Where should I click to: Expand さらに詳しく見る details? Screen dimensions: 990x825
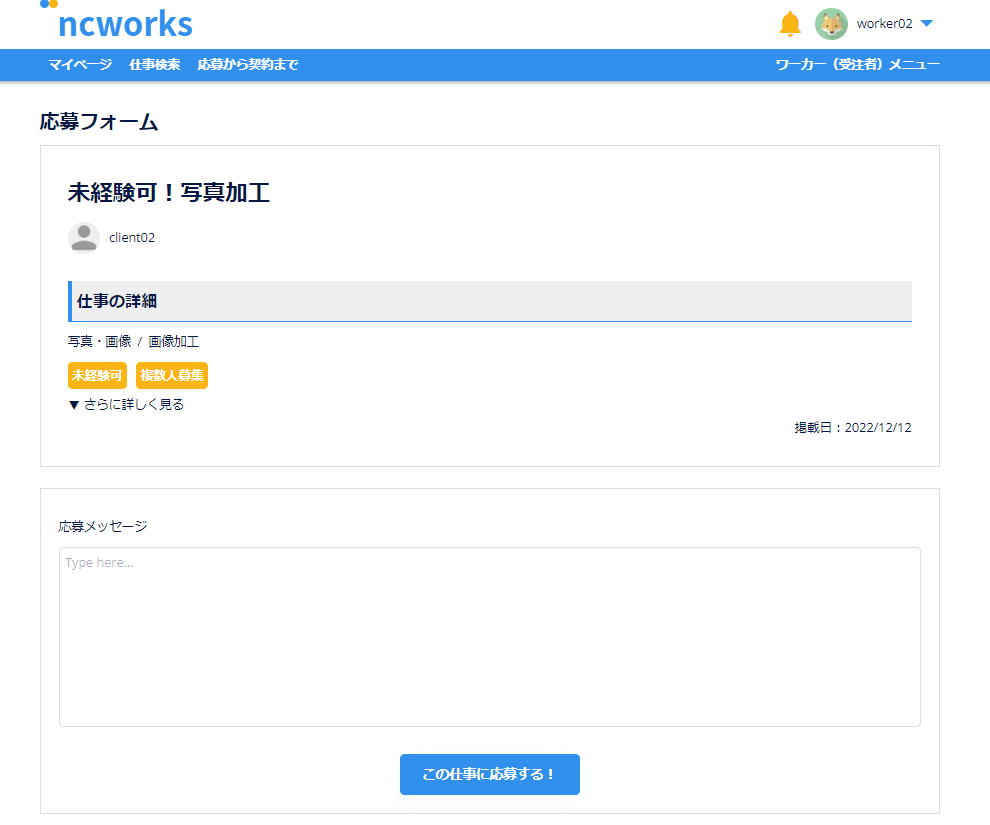coord(126,405)
